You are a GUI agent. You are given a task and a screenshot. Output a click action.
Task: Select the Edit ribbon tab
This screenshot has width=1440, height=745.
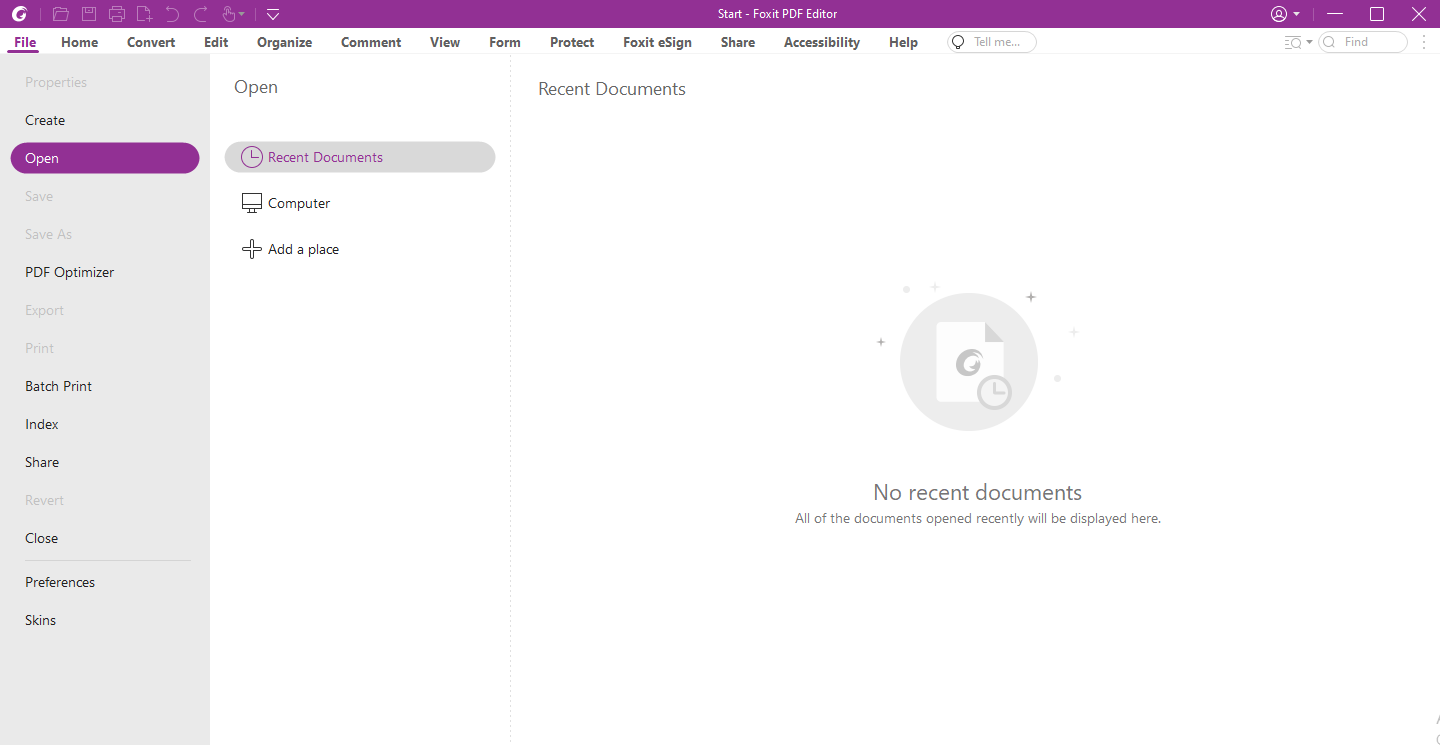coord(216,42)
